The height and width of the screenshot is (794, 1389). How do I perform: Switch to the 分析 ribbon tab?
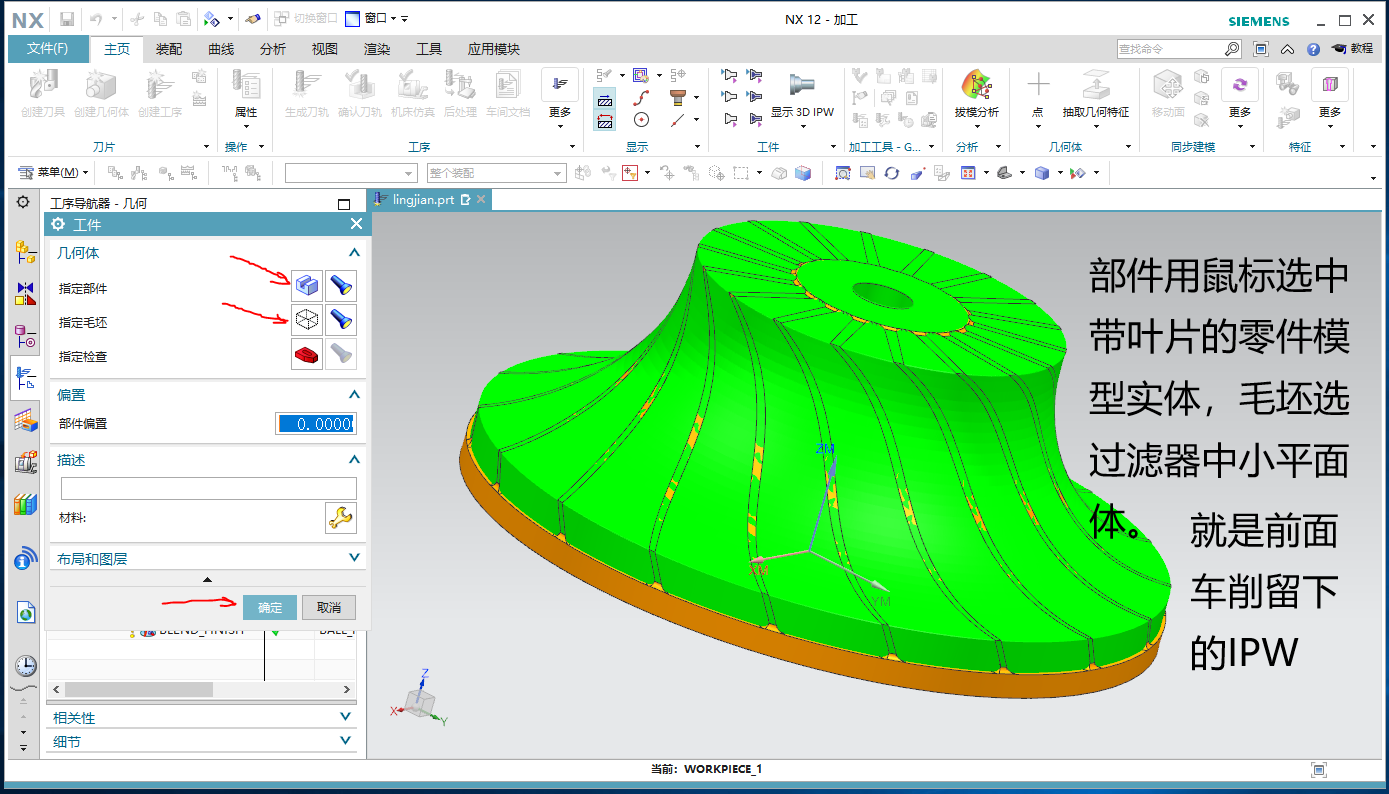tap(272, 49)
